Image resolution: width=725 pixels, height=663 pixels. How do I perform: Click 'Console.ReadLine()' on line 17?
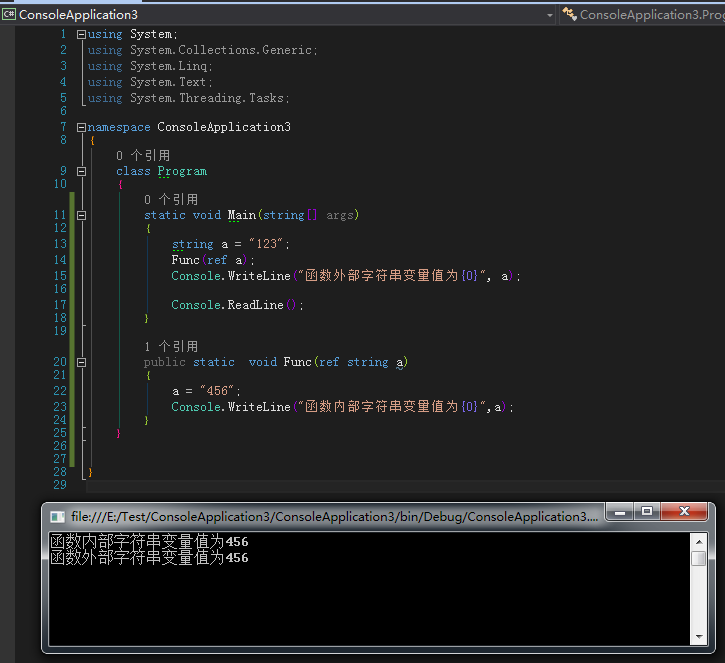click(233, 305)
